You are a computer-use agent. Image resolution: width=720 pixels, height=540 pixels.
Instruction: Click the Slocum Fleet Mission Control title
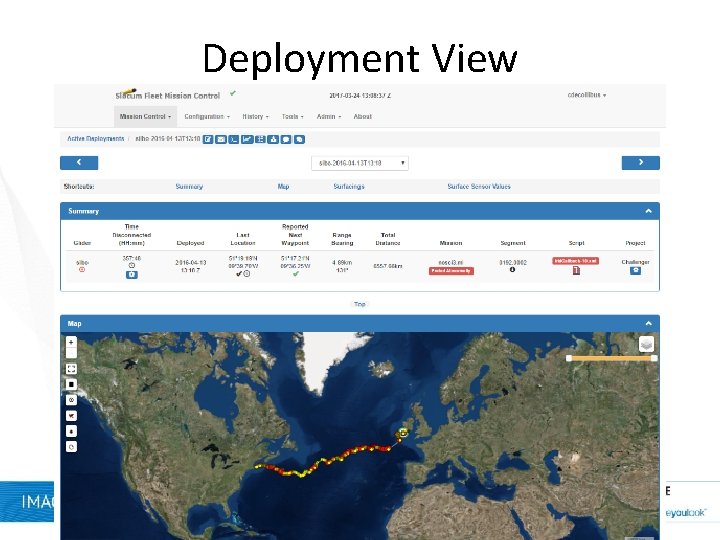(x=168, y=96)
